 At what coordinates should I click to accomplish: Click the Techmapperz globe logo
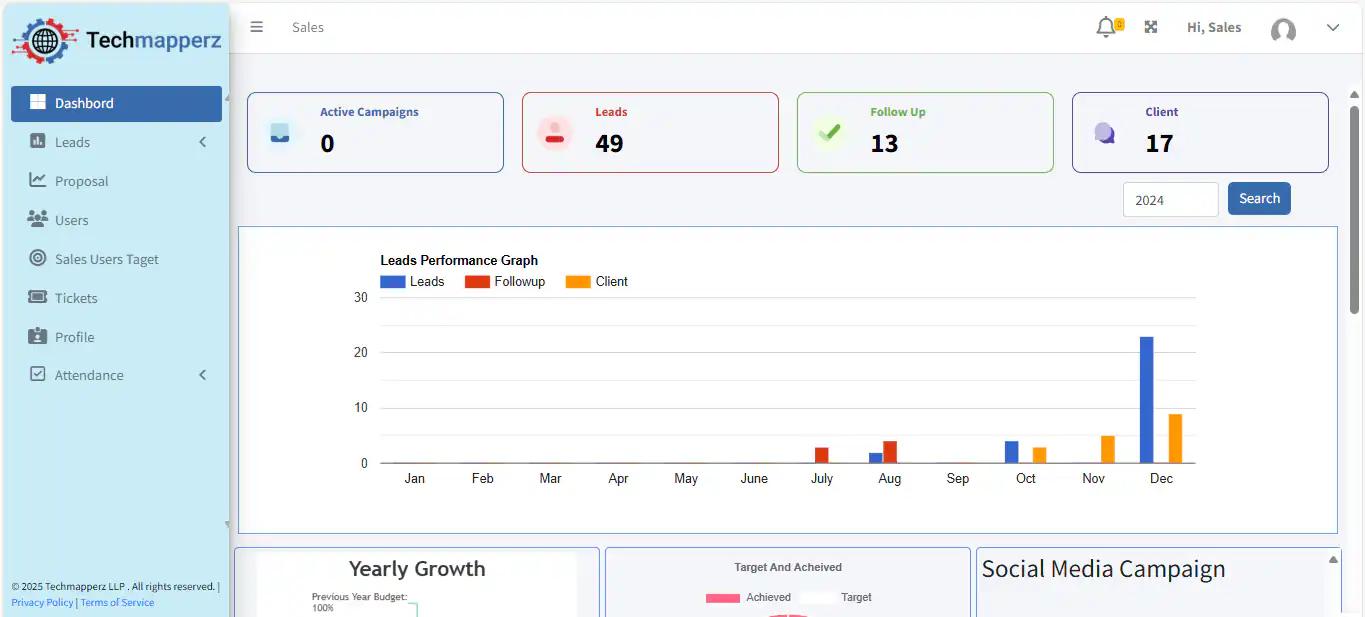(45, 41)
